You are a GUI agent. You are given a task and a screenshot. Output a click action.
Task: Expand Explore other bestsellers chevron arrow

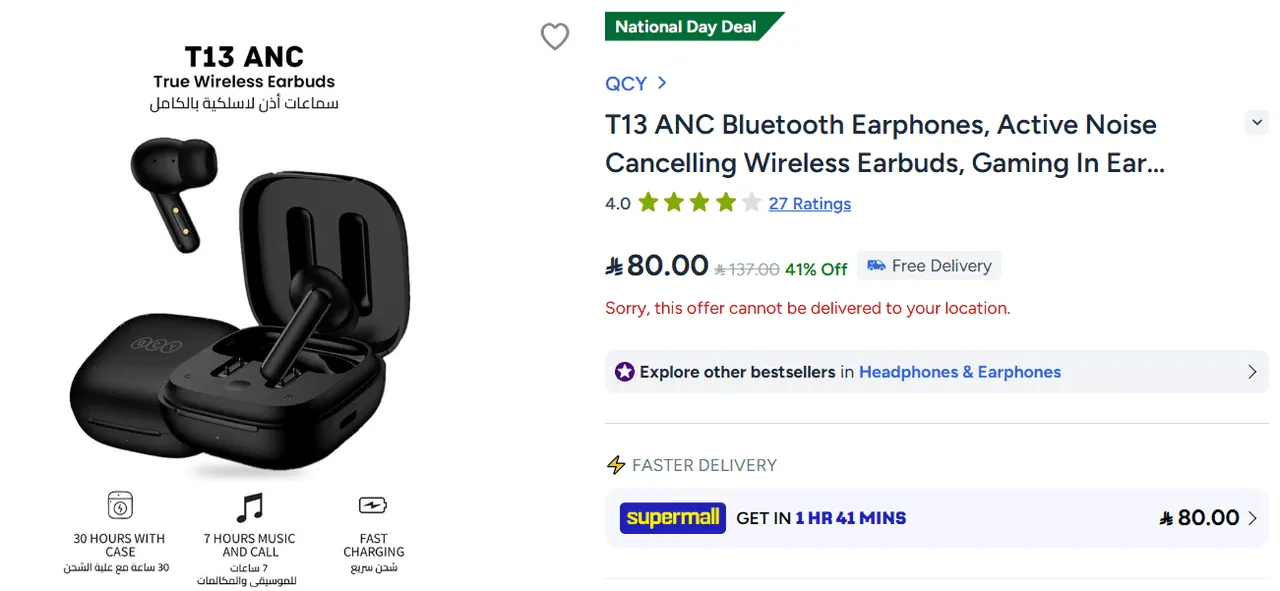coord(1252,372)
